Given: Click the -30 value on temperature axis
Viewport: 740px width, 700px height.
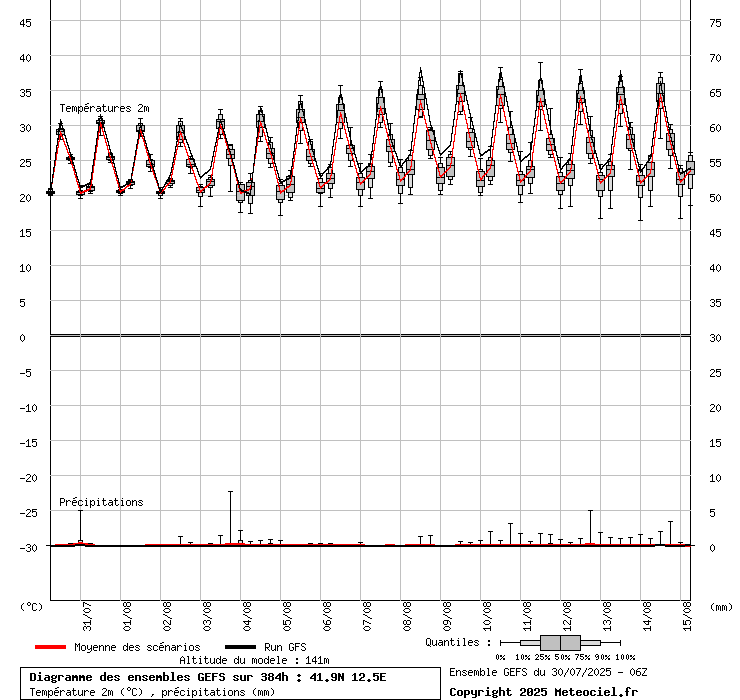Looking at the screenshot, I should [x=28, y=548].
